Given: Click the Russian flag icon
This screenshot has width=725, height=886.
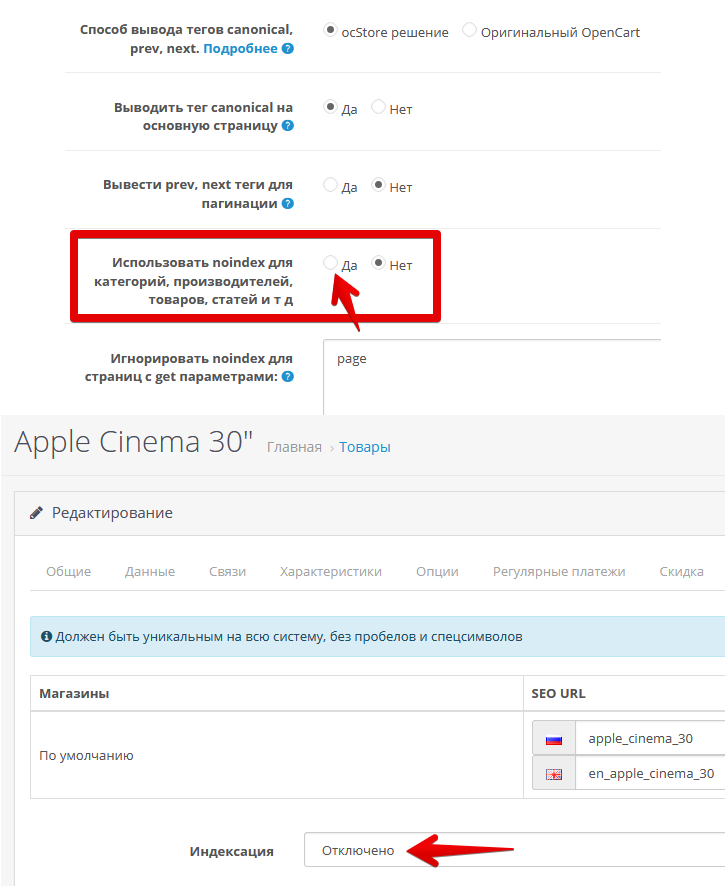Looking at the screenshot, I should click(x=553, y=740).
